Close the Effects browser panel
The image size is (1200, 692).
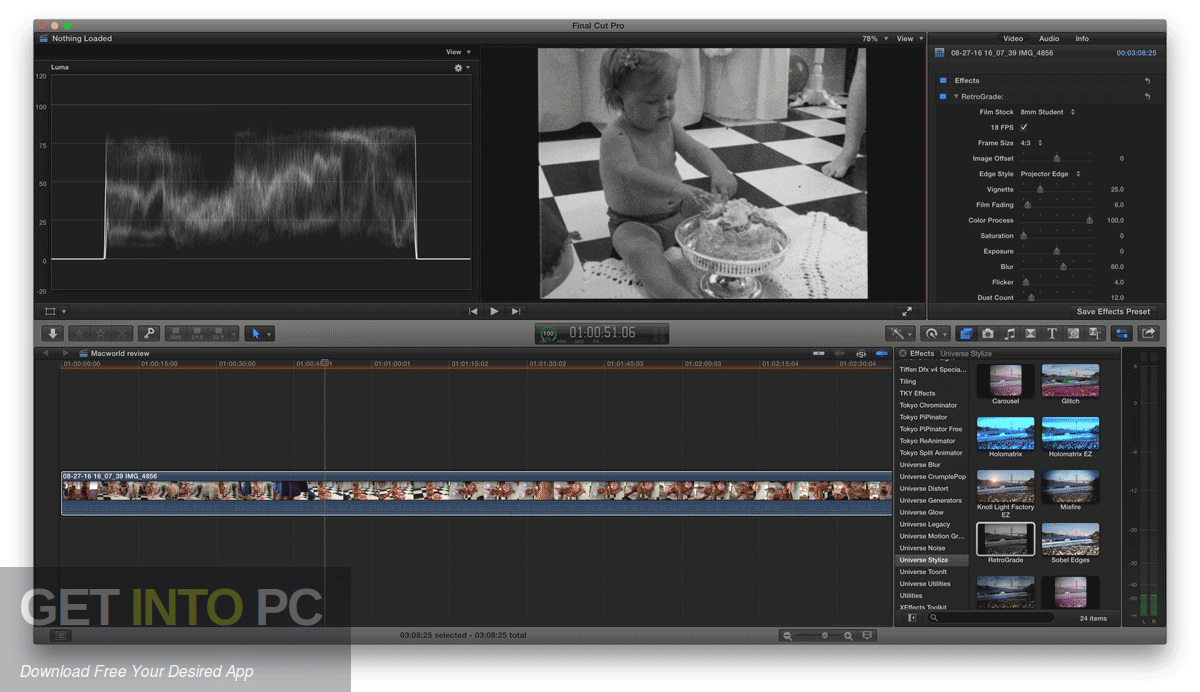pos(902,353)
